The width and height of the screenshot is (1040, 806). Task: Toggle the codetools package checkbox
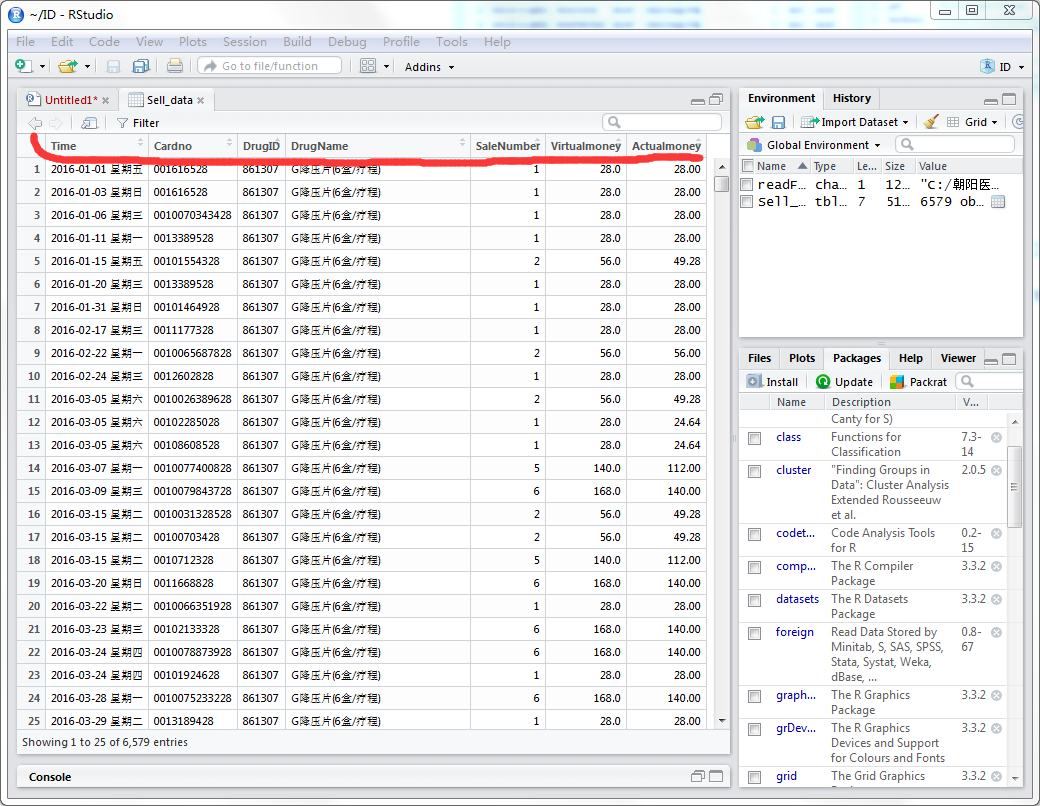tap(754, 535)
